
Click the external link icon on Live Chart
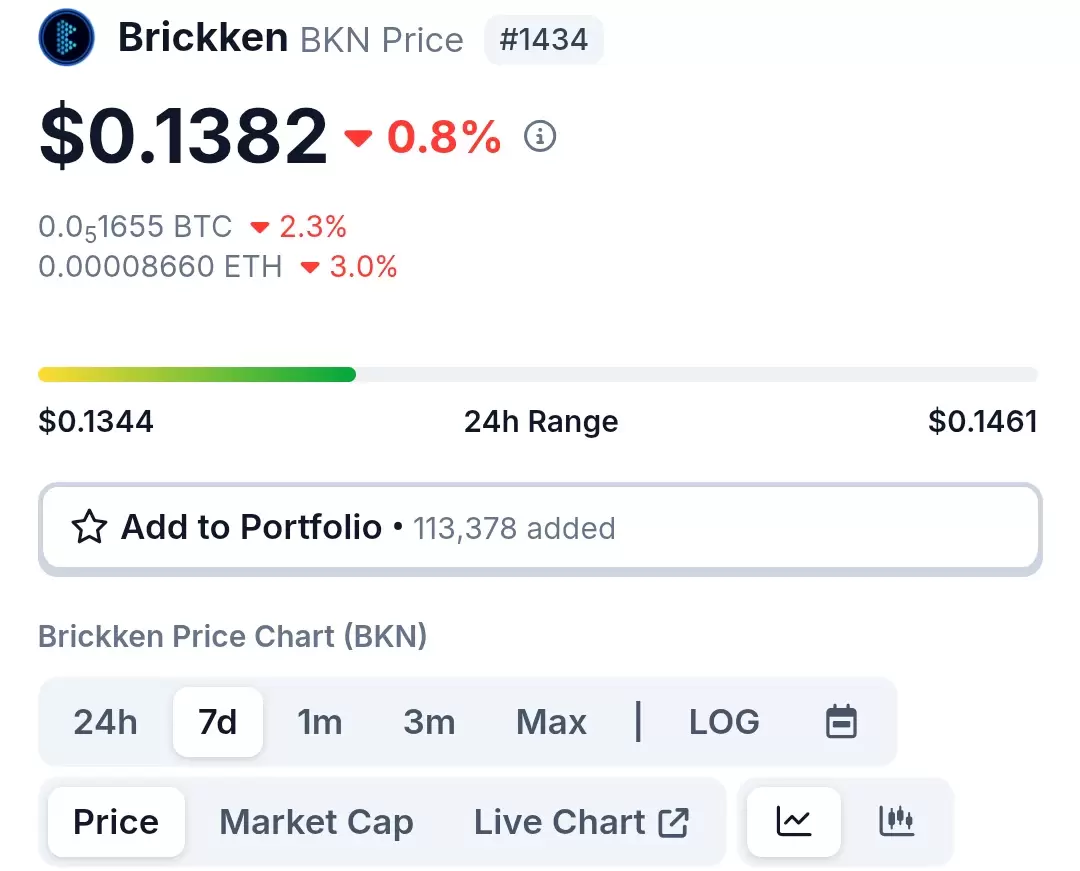[673, 822]
